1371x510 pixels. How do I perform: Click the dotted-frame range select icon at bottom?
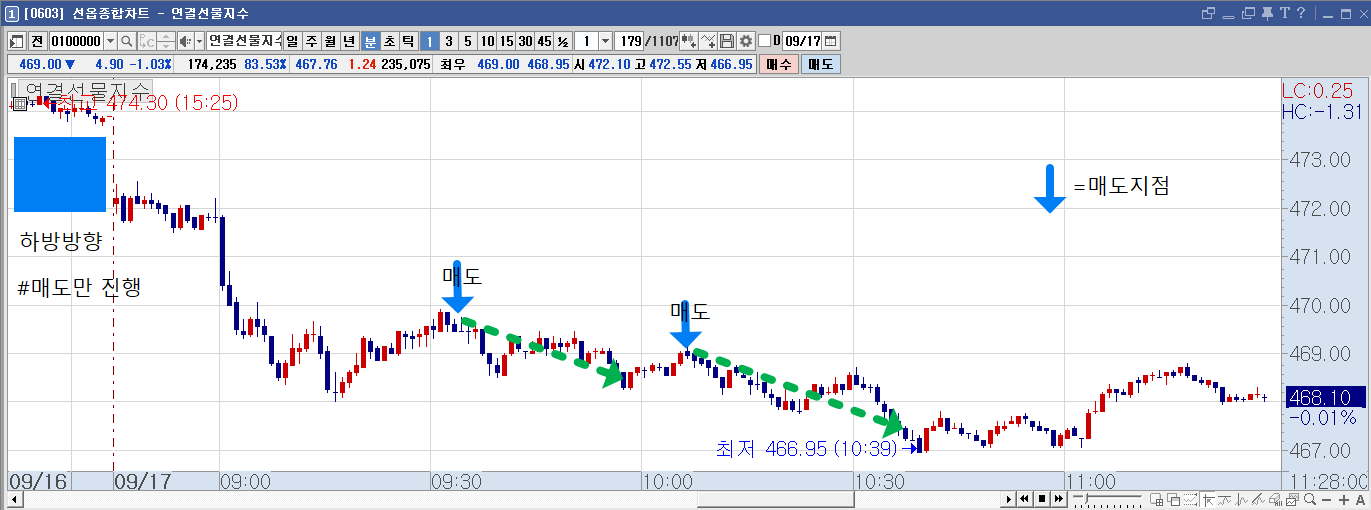click(1190, 499)
